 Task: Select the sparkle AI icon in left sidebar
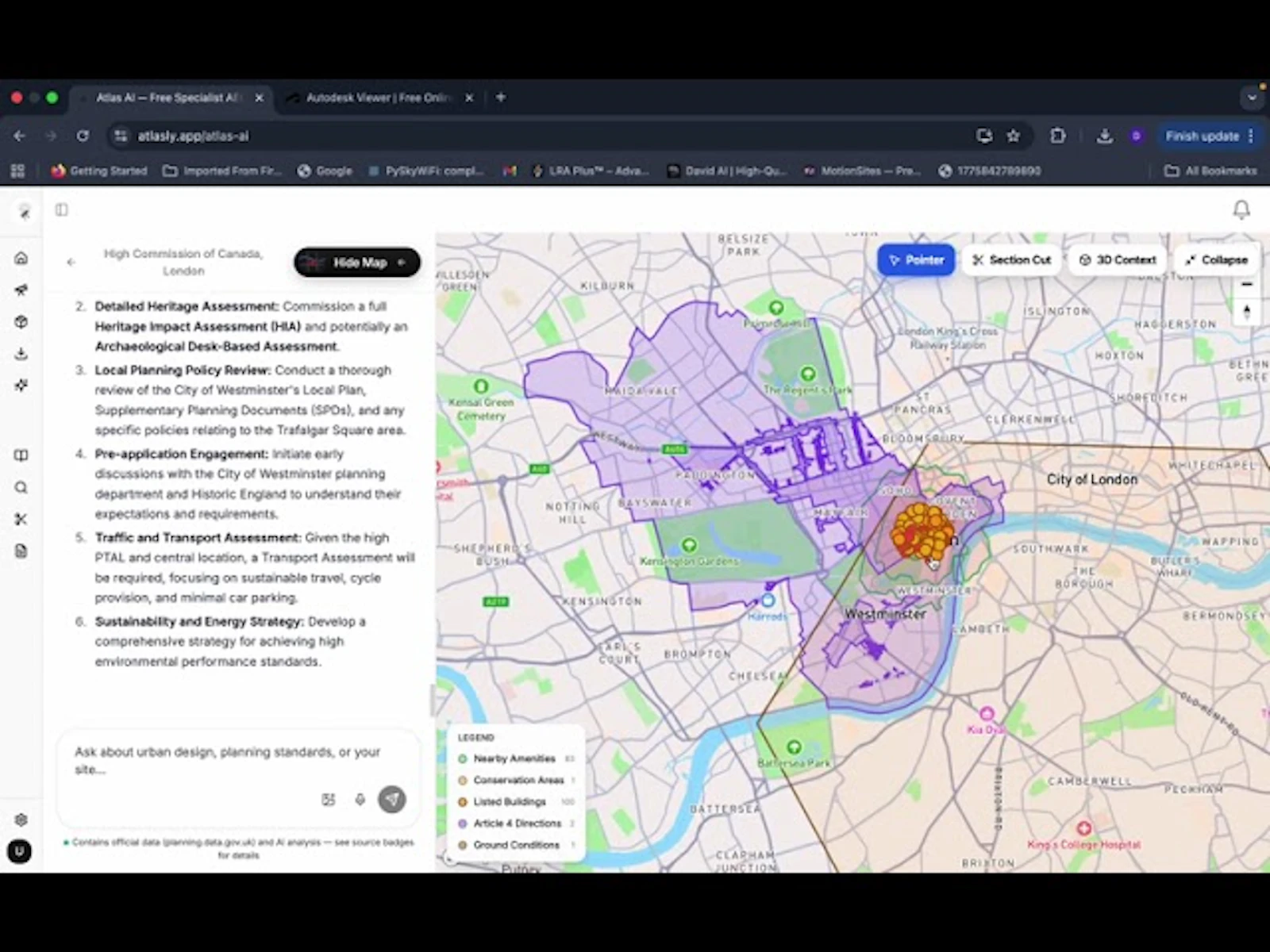pyautogui.click(x=21, y=386)
